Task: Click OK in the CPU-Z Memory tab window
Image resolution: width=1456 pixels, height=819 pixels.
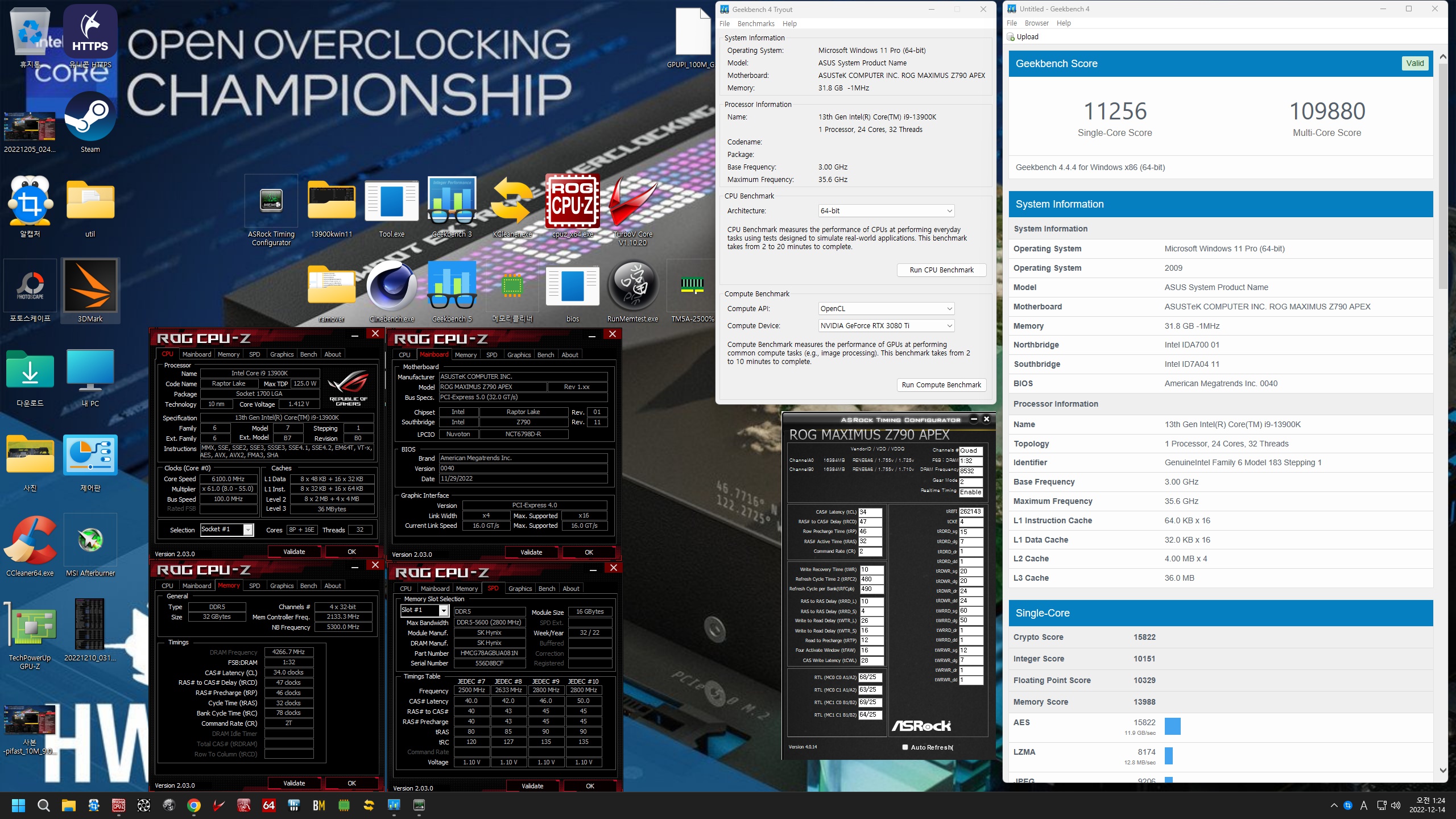Action: [351, 783]
